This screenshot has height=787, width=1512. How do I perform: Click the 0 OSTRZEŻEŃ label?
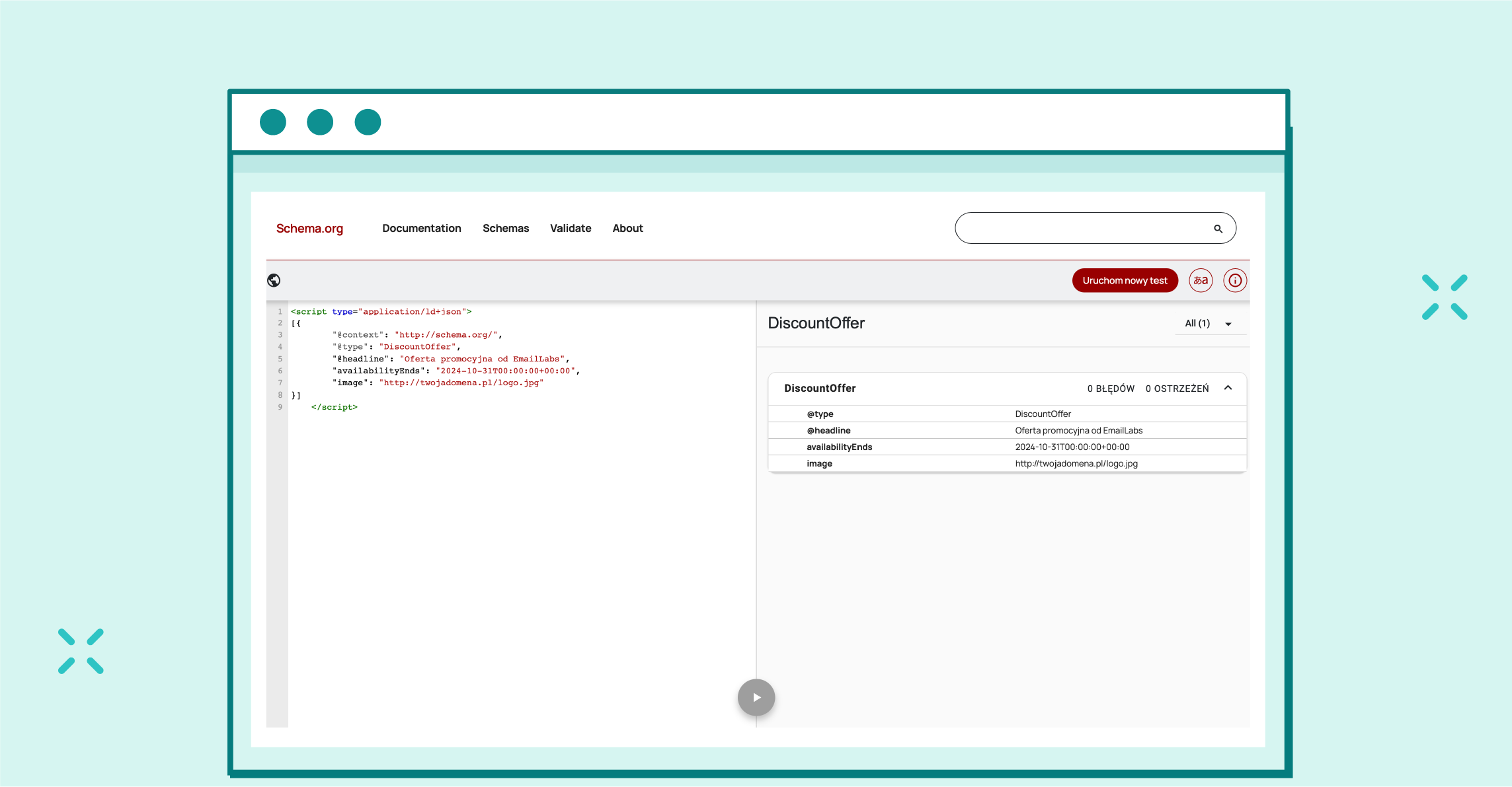tap(1177, 389)
